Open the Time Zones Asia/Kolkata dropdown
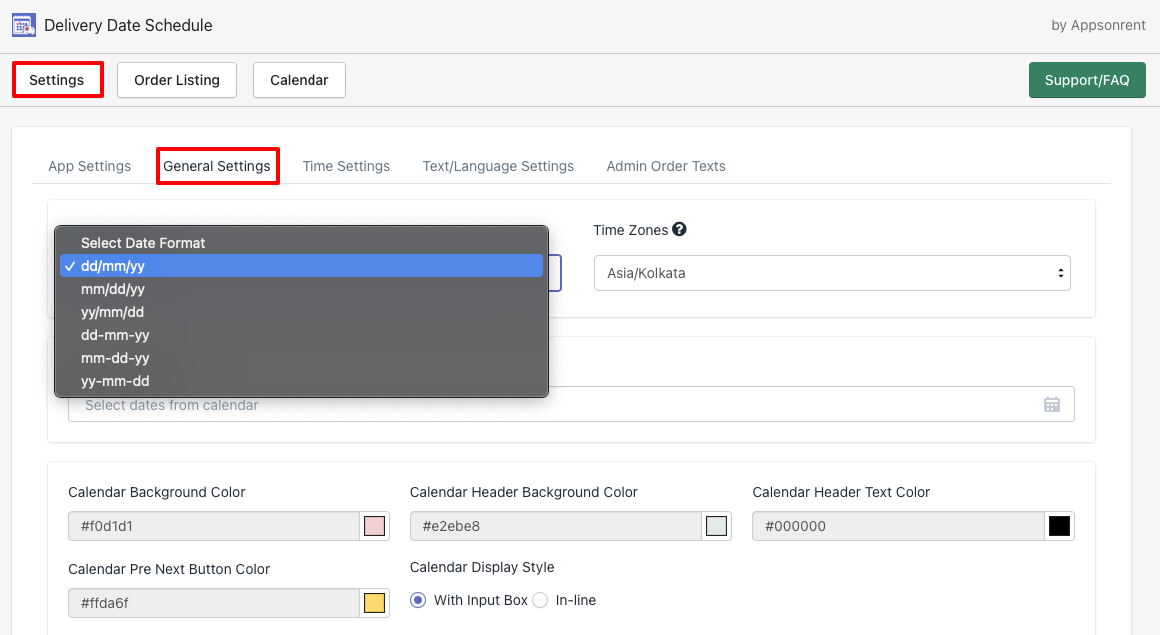 tap(832, 273)
